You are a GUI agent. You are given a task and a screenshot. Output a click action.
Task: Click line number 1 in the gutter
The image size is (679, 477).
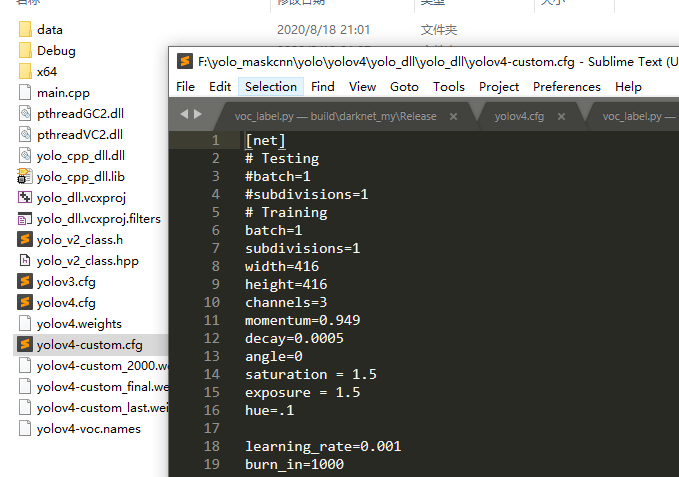pos(216,140)
